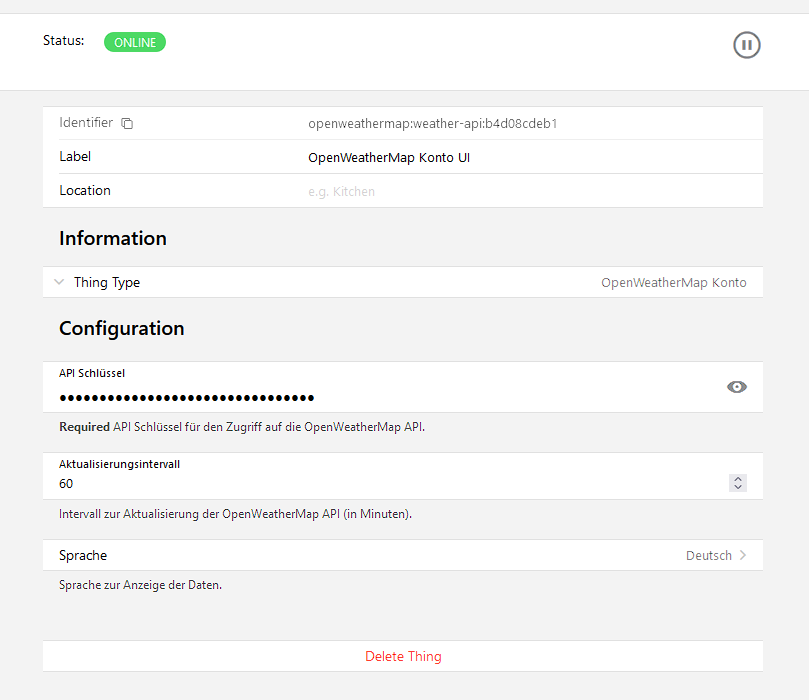Click the openweathermap:weather-api identifier value
809x700 pixels.
(x=432, y=124)
